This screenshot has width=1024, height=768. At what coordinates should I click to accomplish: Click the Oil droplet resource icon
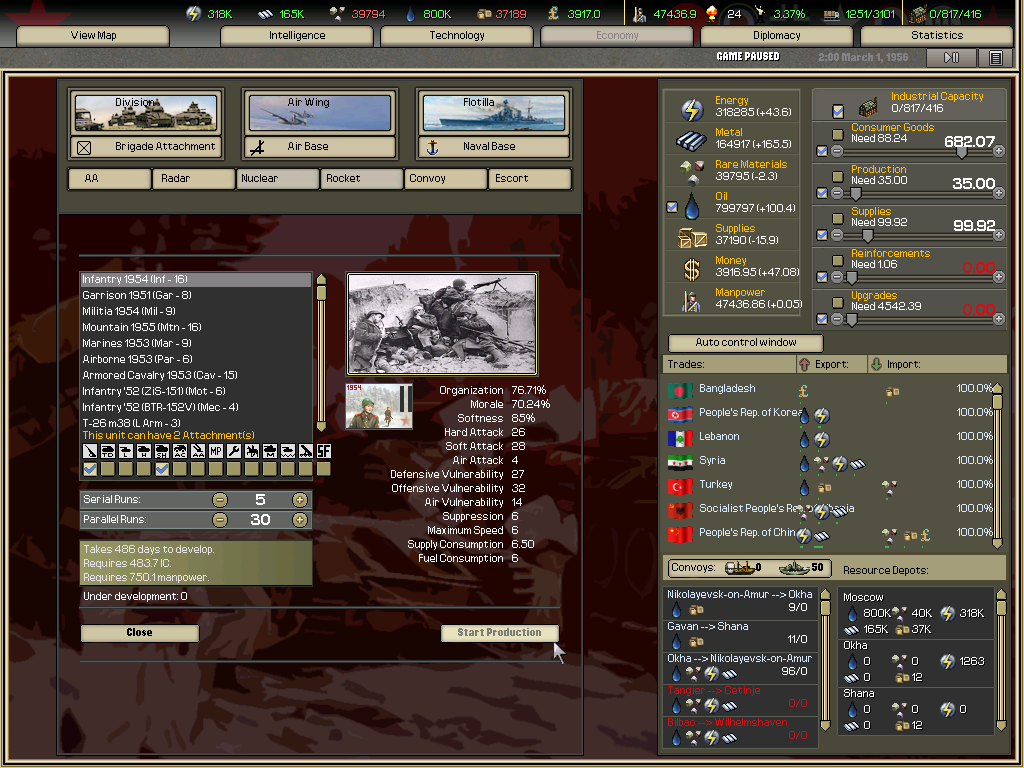pyautogui.click(x=693, y=207)
